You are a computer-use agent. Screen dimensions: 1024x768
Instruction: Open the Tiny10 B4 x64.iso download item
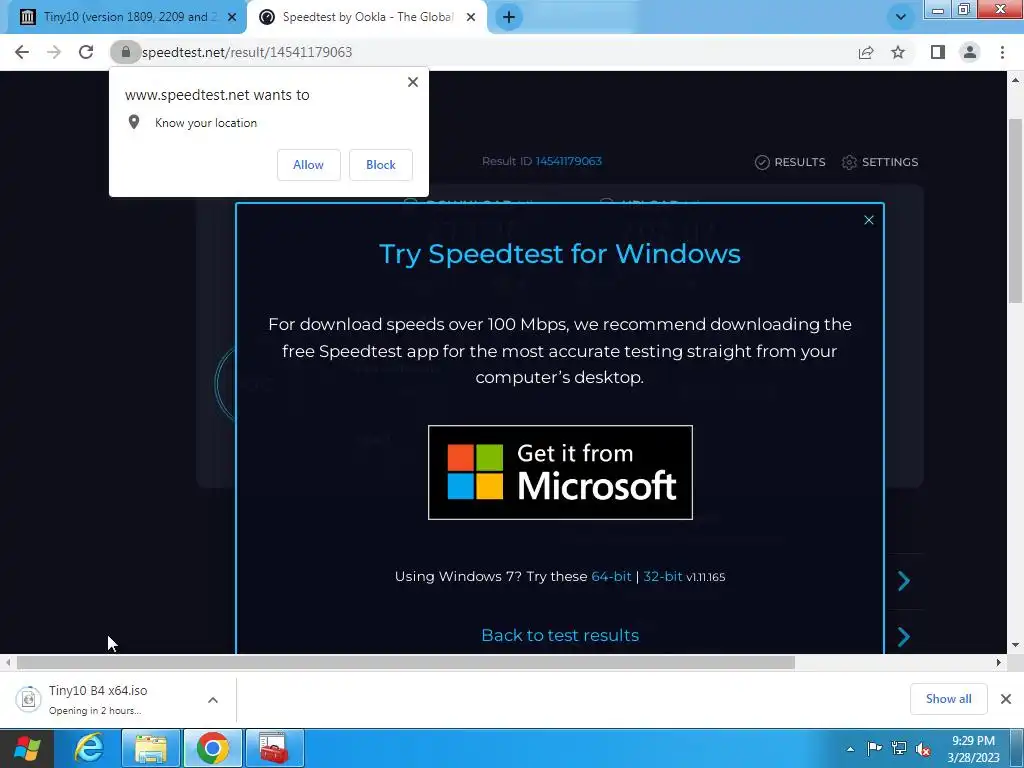(x=98, y=699)
